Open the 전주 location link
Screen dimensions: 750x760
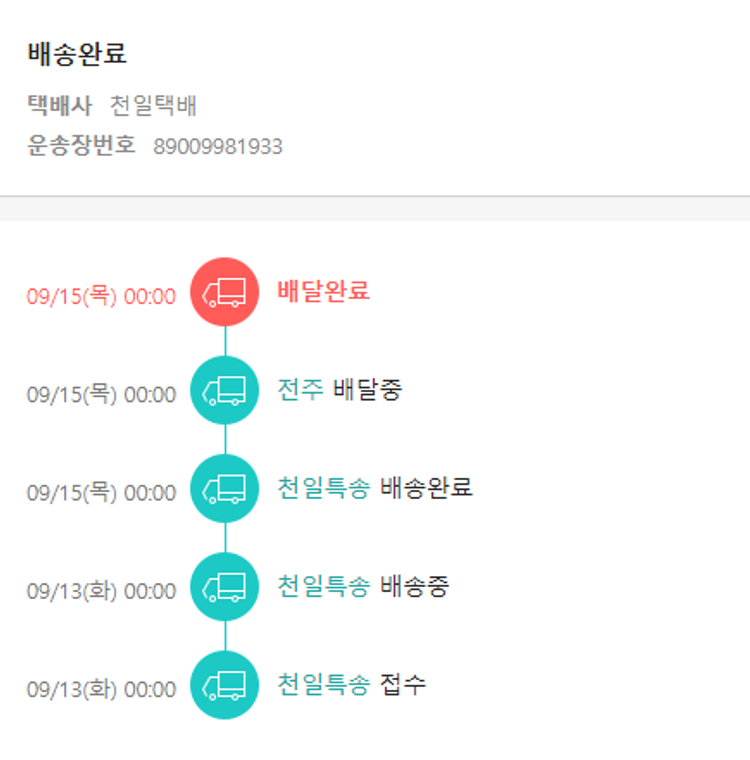(300, 389)
